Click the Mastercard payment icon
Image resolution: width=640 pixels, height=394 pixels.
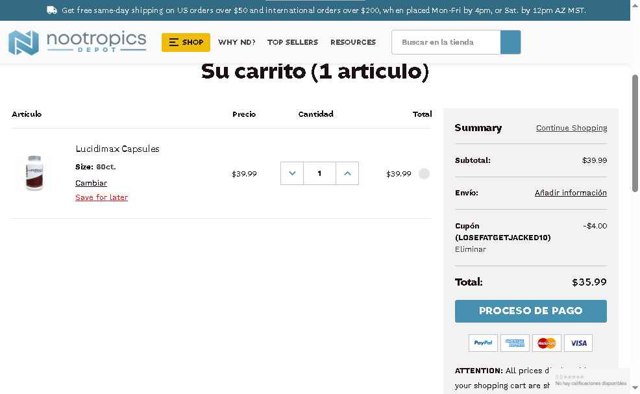547,343
